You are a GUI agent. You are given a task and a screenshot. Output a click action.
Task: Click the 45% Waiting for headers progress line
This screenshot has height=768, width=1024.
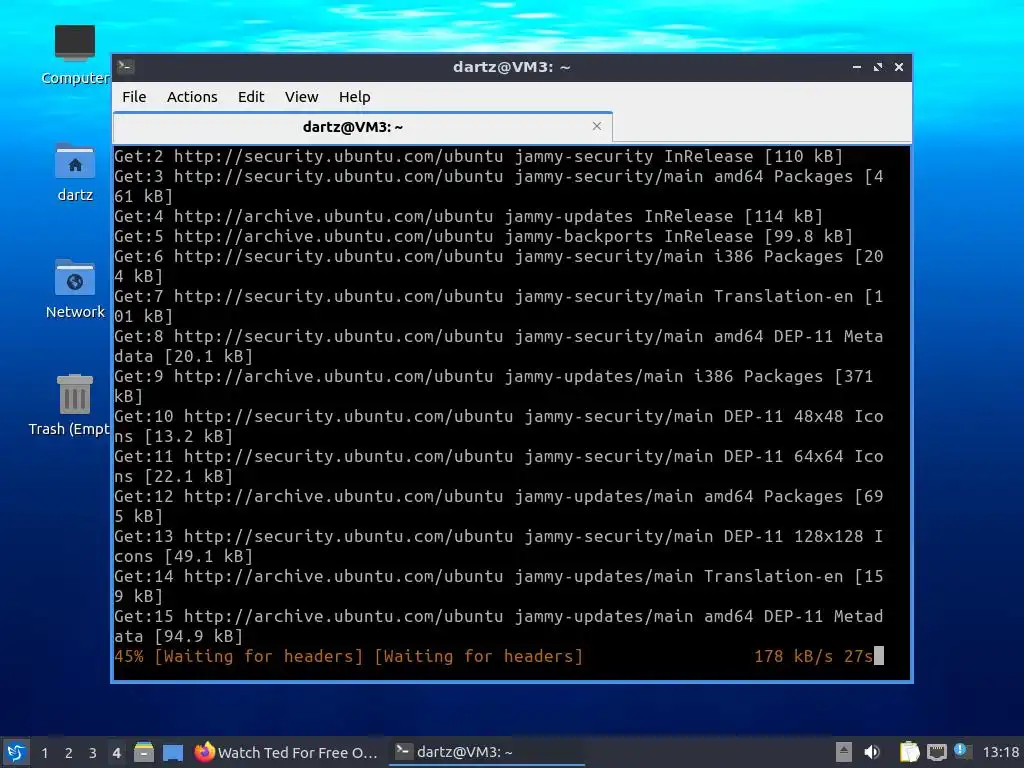[348, 656]
